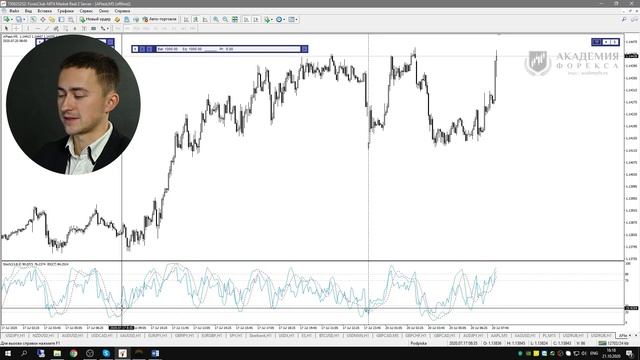Show the Market Watch window
This screenshot has width=640, height=360.
click(33, 19)
